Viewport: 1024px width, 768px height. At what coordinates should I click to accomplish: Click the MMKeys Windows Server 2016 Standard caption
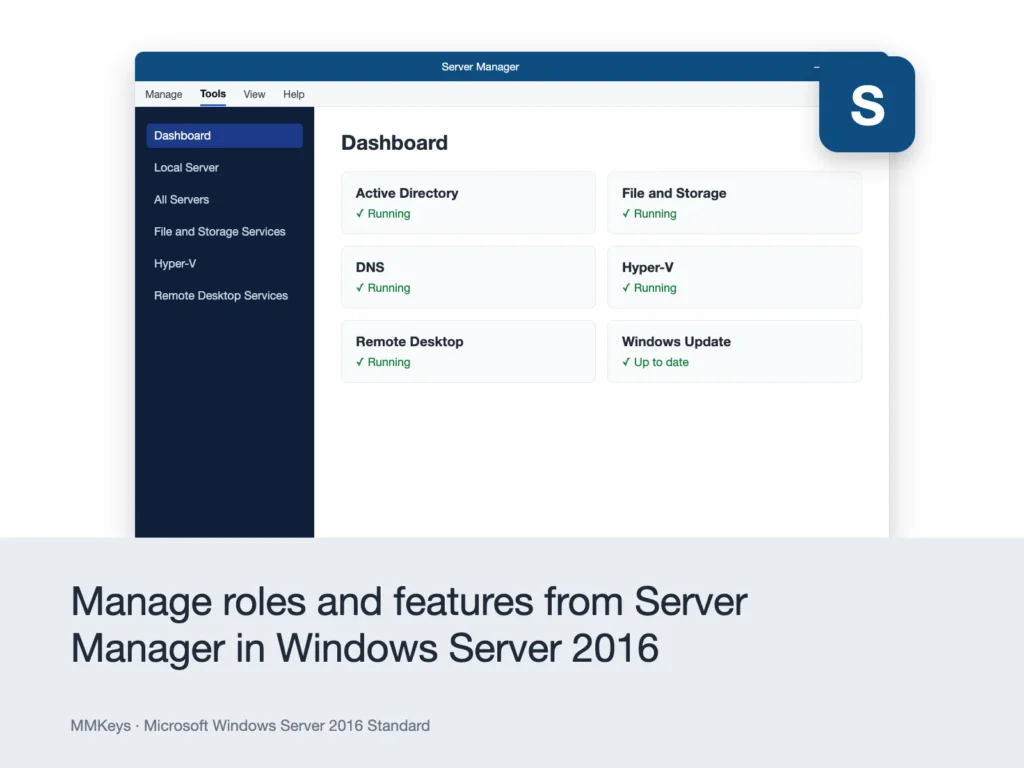point(250,726)
